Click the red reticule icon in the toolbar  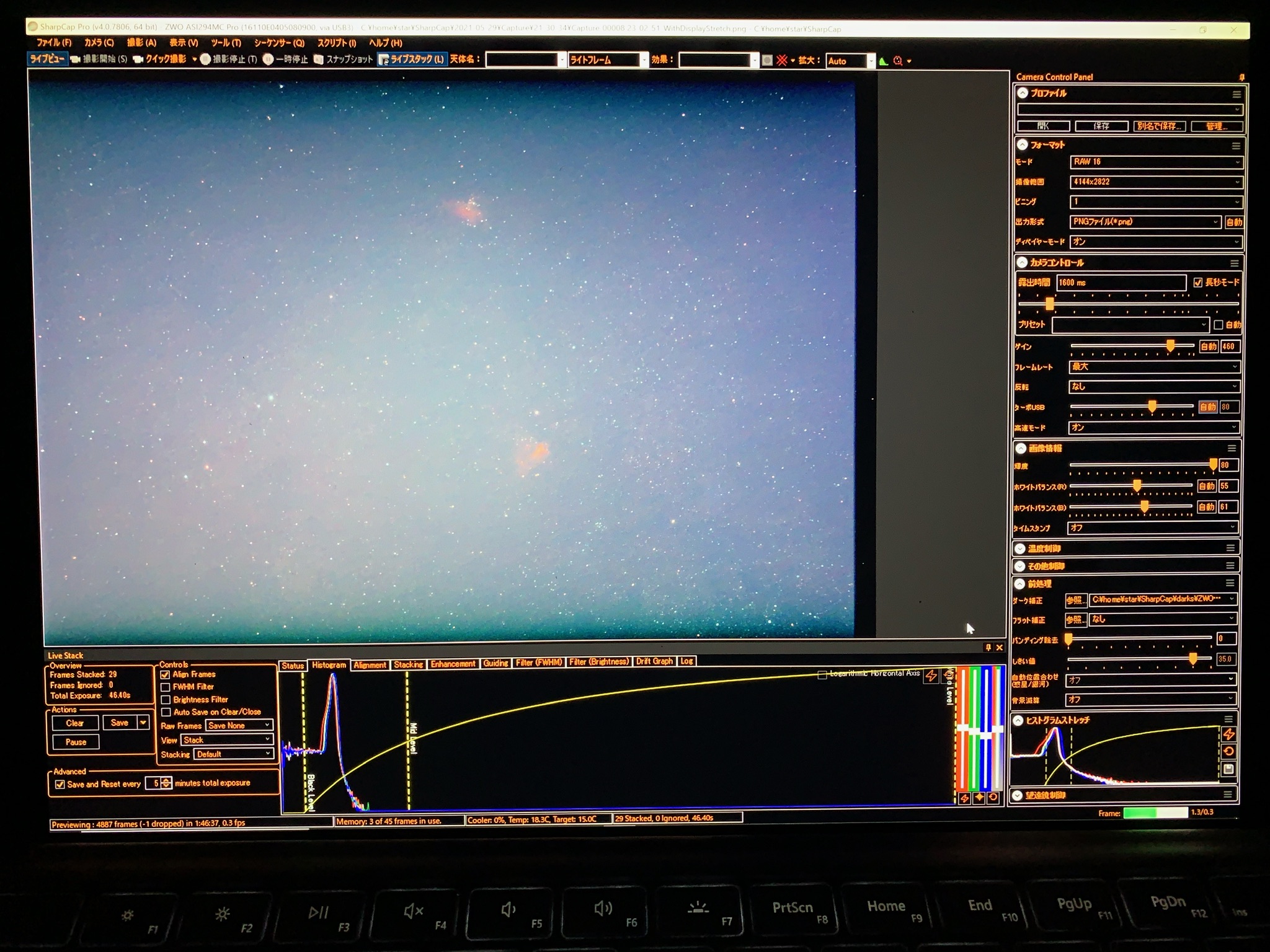tap(782, 60)
